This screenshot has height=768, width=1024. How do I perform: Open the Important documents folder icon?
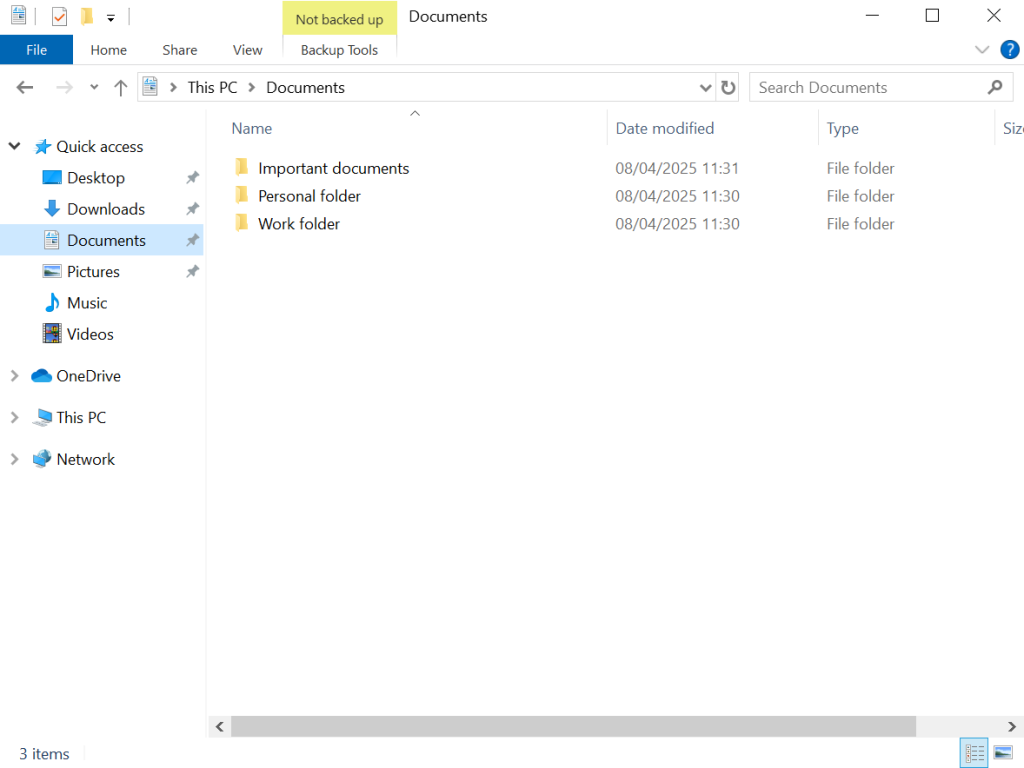[x=241, y=168]
